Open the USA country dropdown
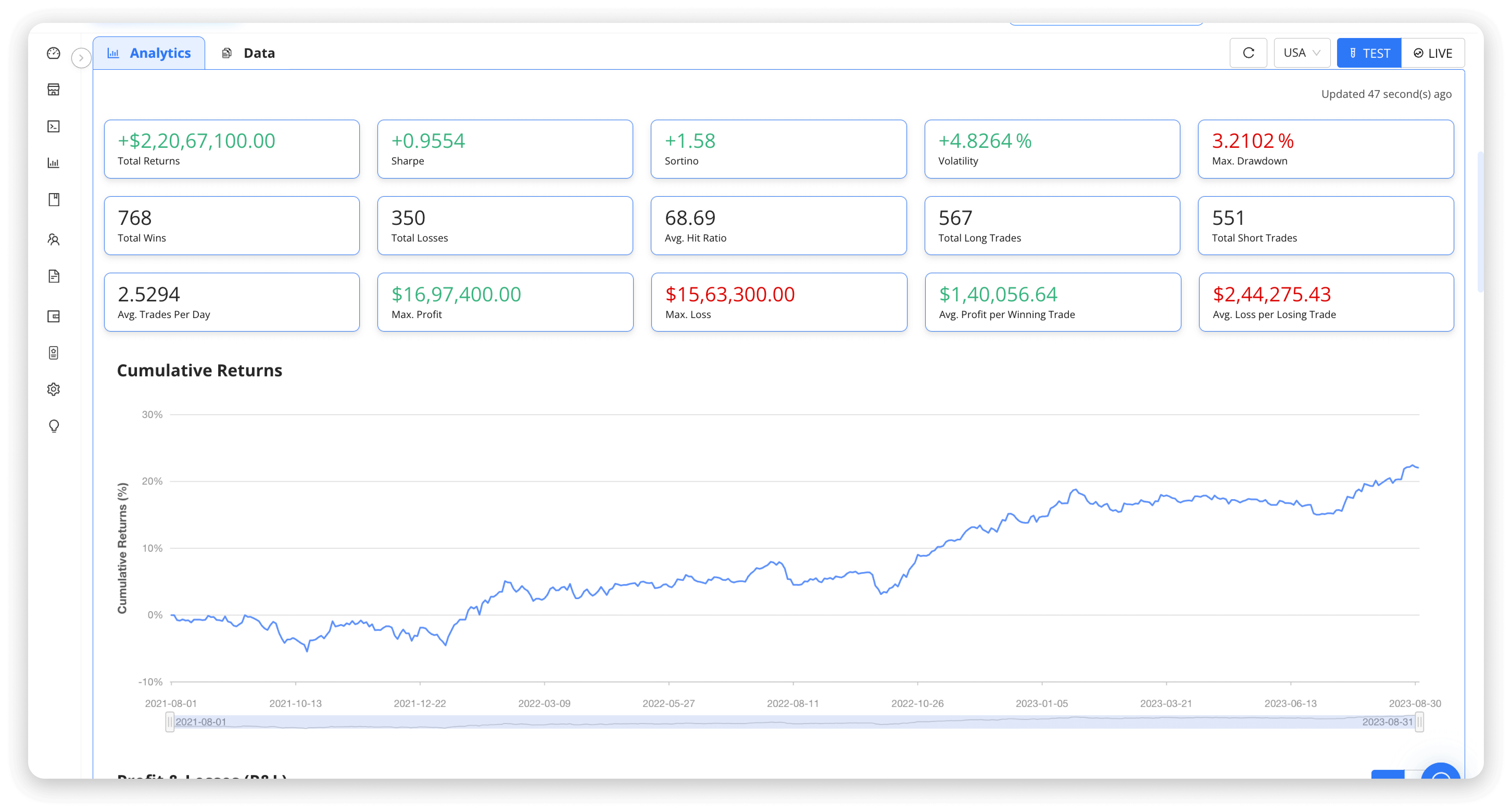Viewport: 1512px width, 812px height. (x=1301, y=53)
